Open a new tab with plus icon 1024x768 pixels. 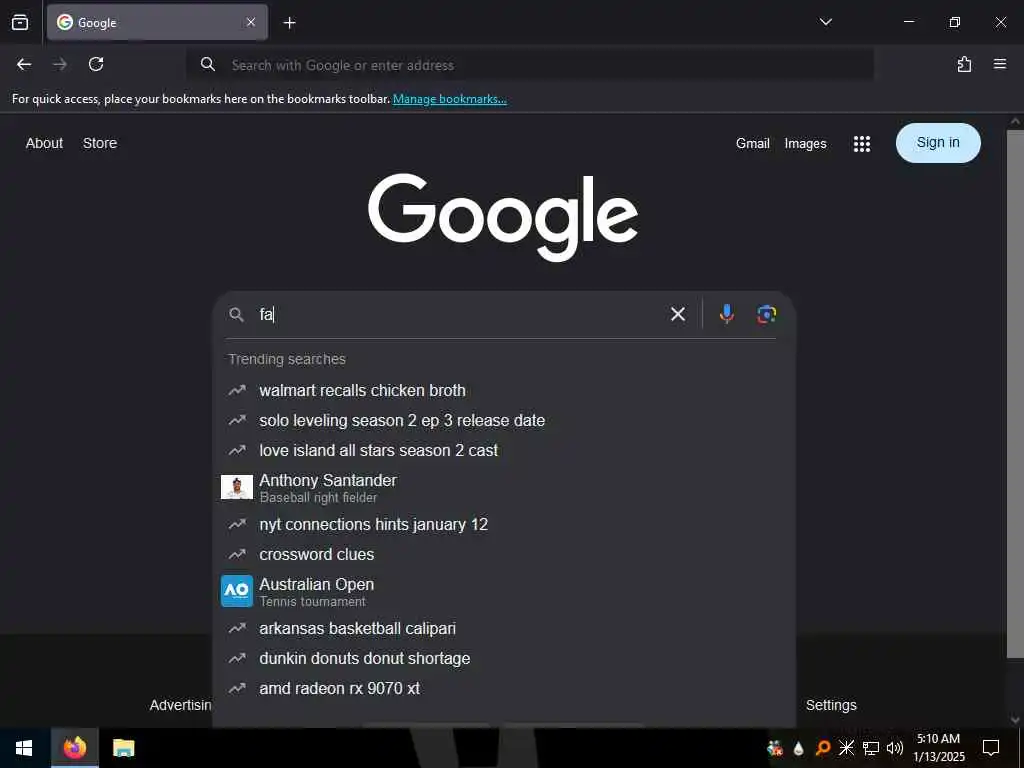point(289,23)
